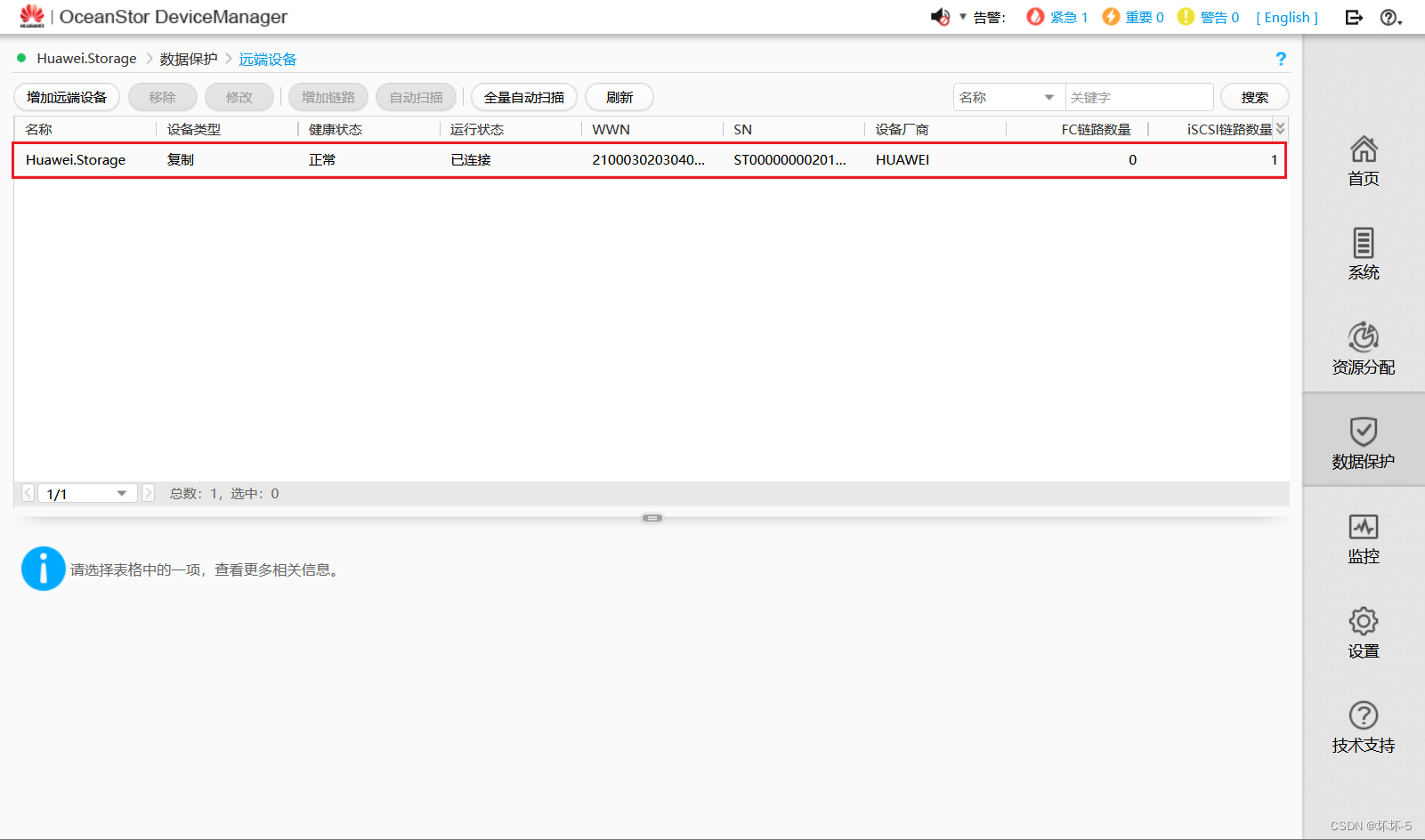Sort by 名称 column header

[x=39, y=129]
